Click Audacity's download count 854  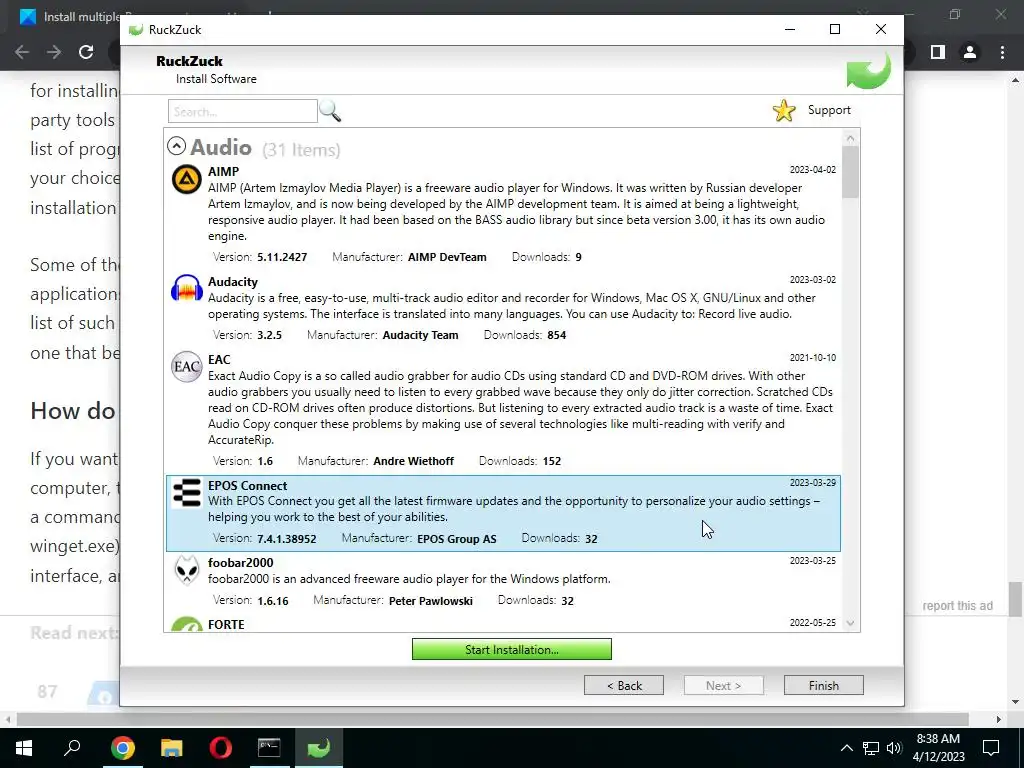556,335
